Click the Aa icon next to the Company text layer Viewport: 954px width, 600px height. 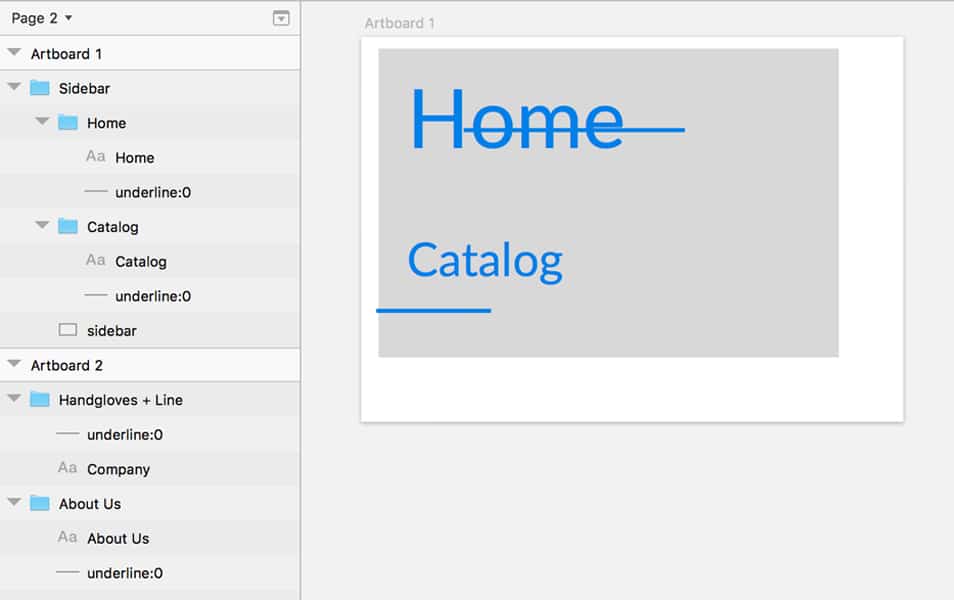tap(67, 468)
